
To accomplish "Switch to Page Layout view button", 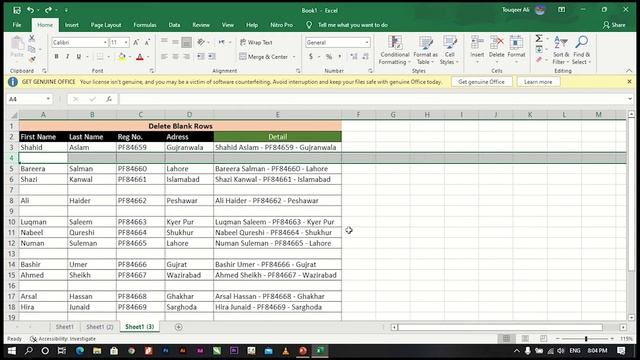I will pos(525,339).
